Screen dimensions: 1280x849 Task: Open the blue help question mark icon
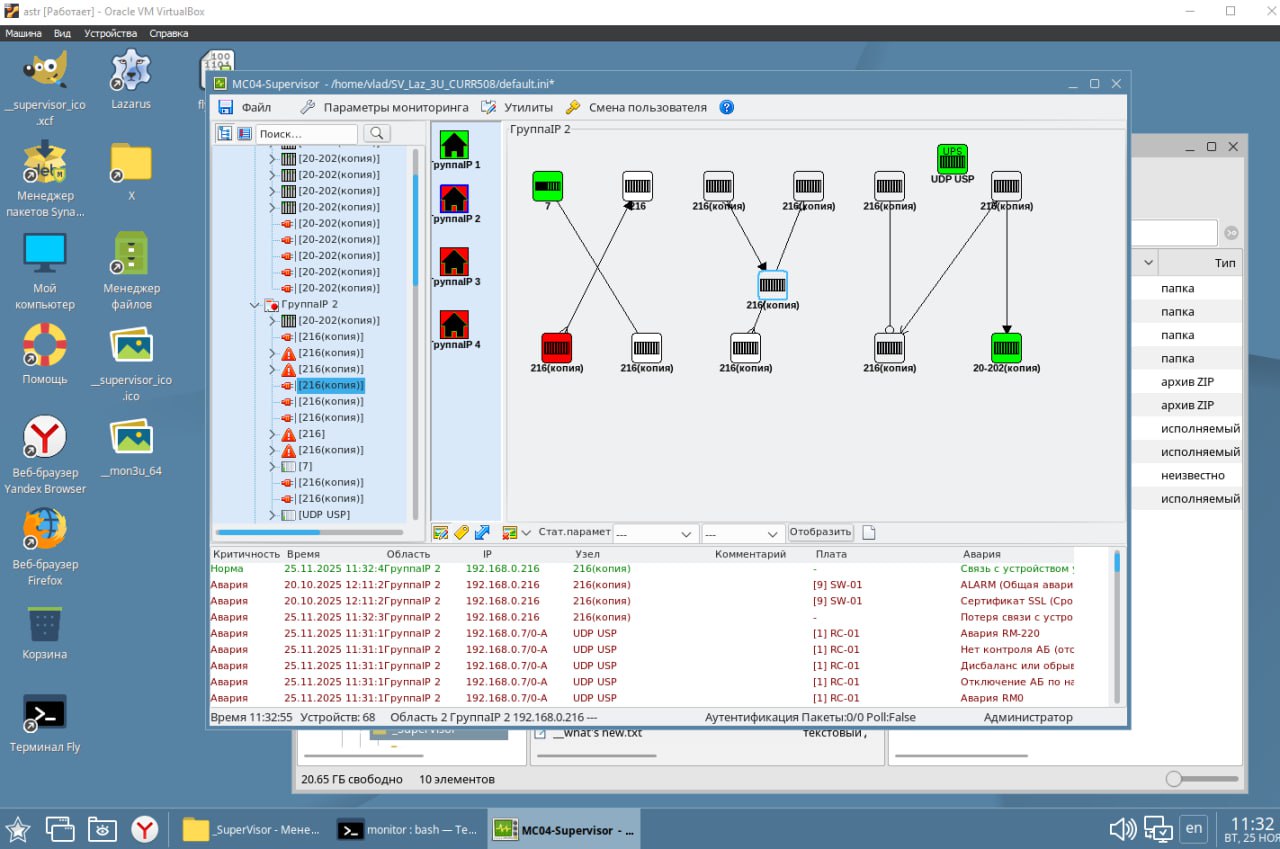pyautogui.click(x=727, y=107)
